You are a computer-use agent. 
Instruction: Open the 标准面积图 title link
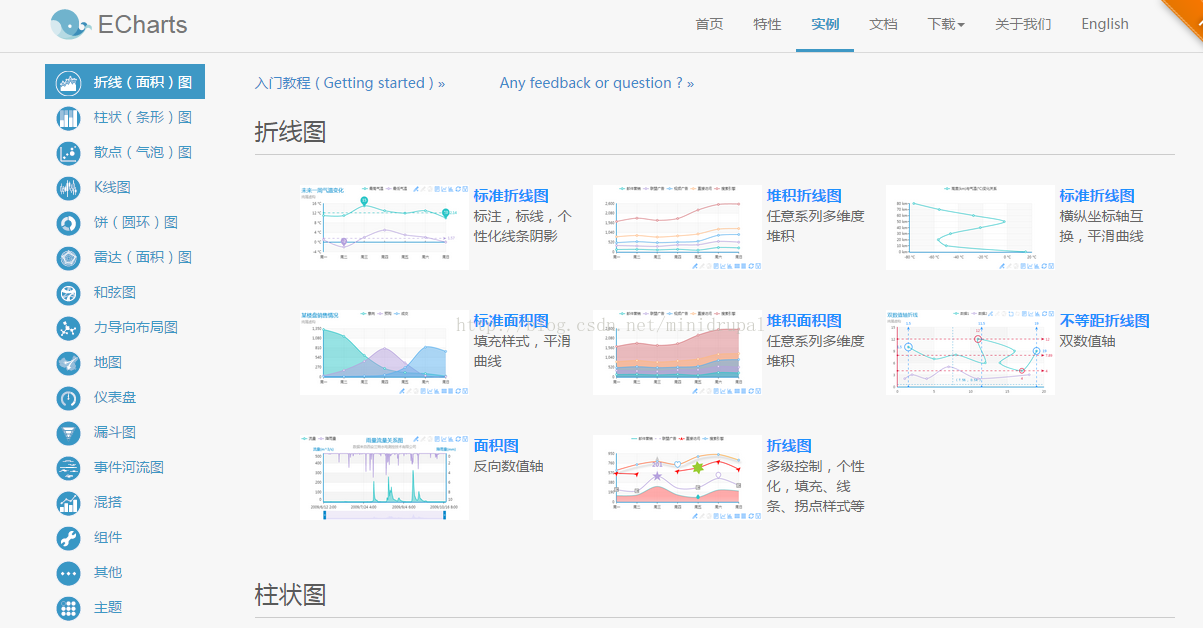511,321
